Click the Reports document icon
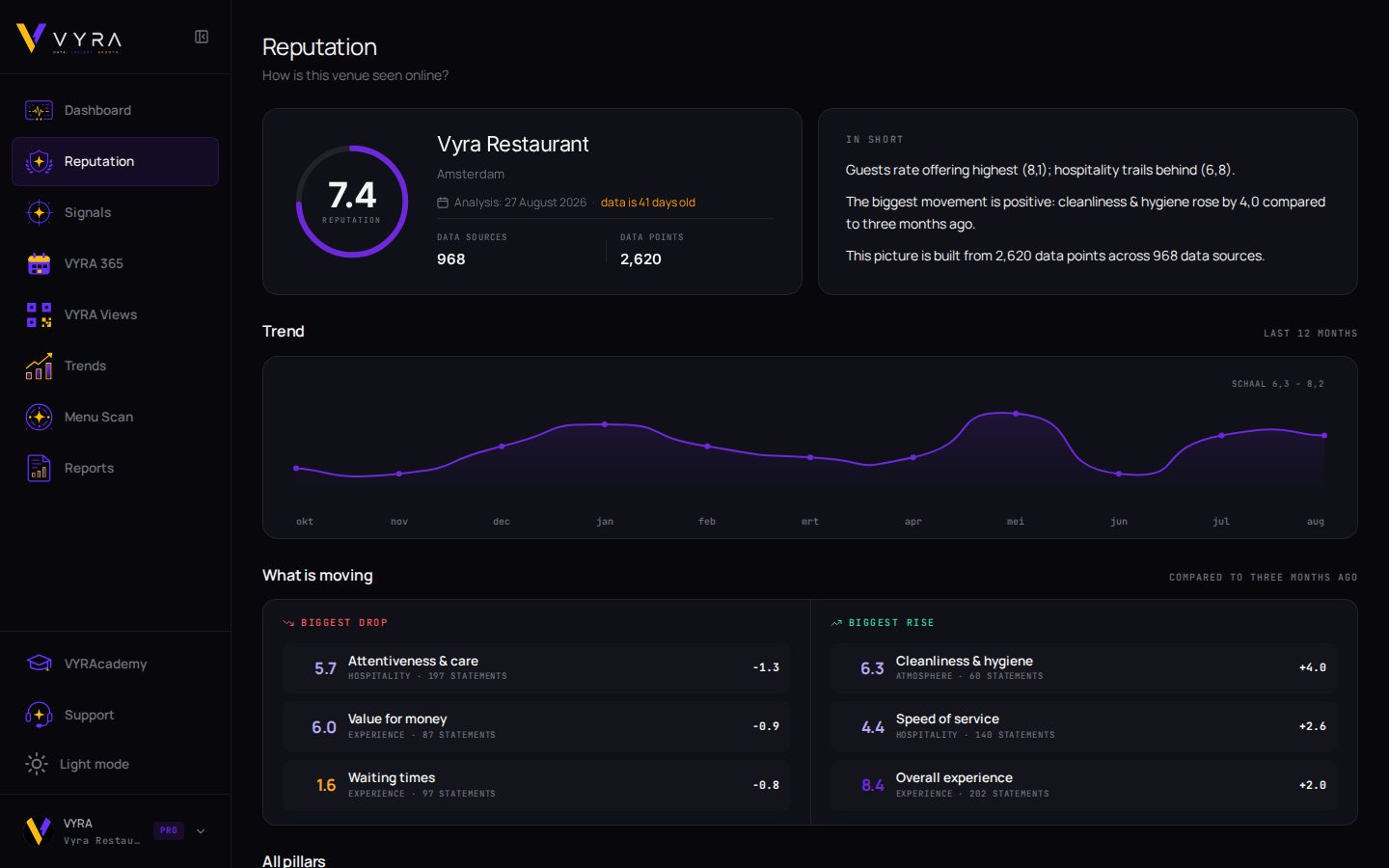Image resolution: width=1389 pixels, height=868 pixels. click(39, 468)
